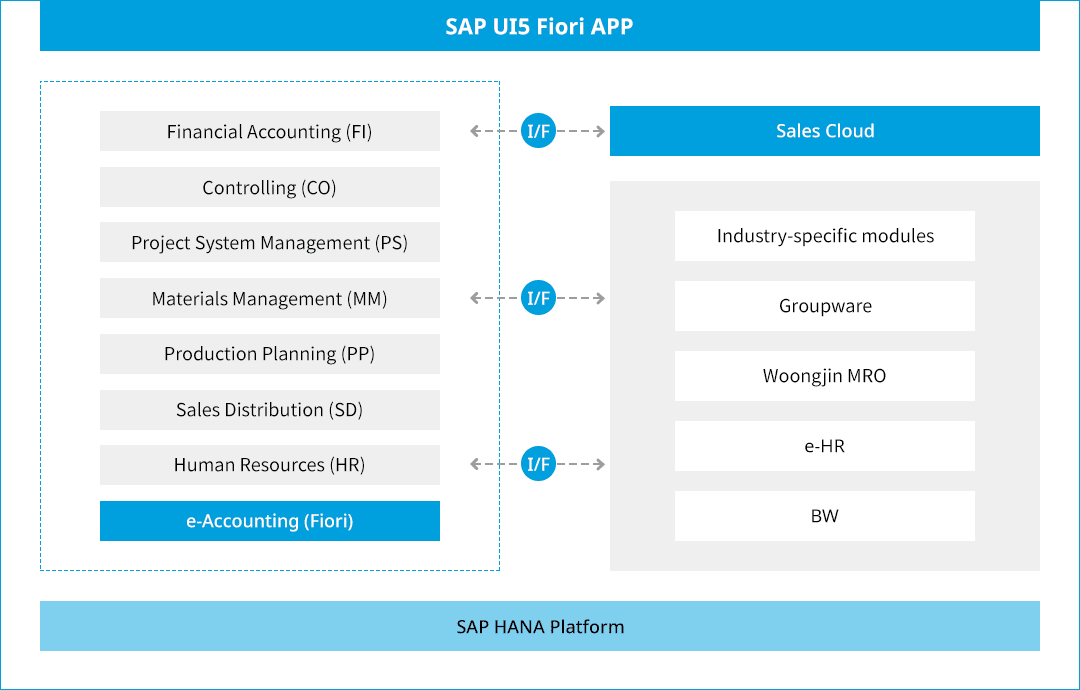Click the SAP HANA Platform bar
The width and height of the screenshot is (1080, 690).
pyautogui.click(x=539, y=626)
